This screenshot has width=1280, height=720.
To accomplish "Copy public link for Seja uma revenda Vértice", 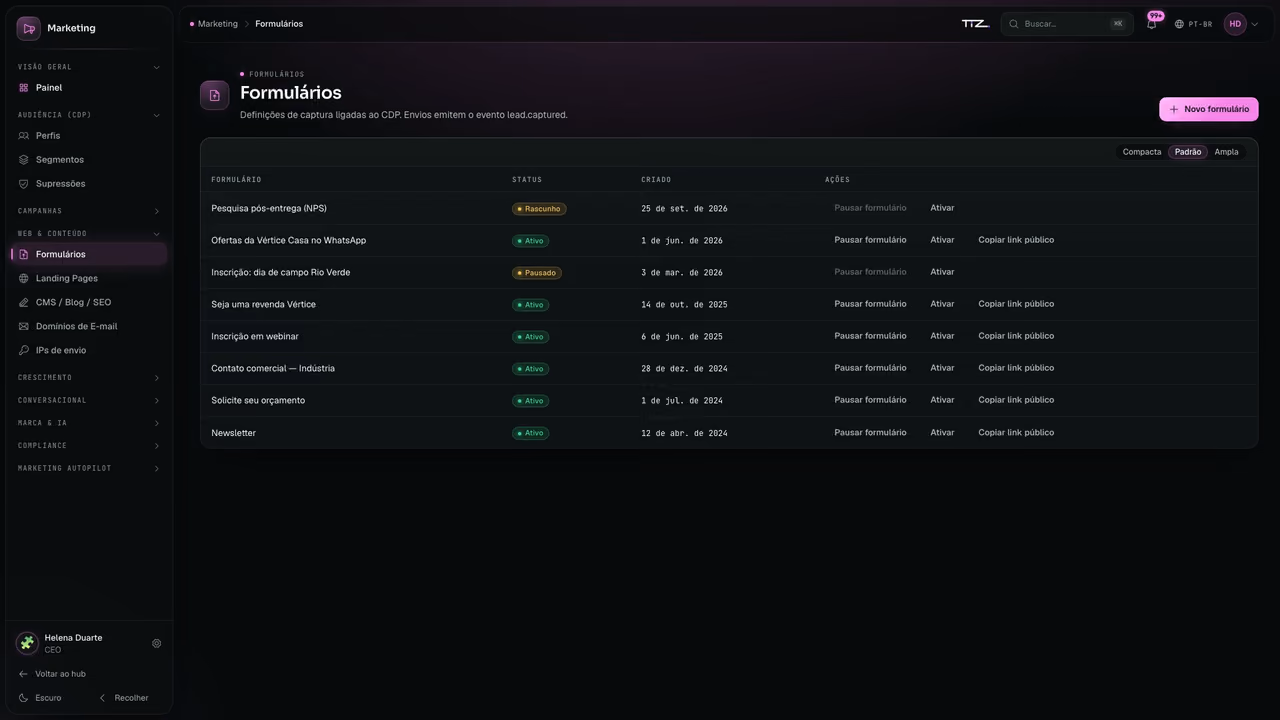I will click(1016, 304).
